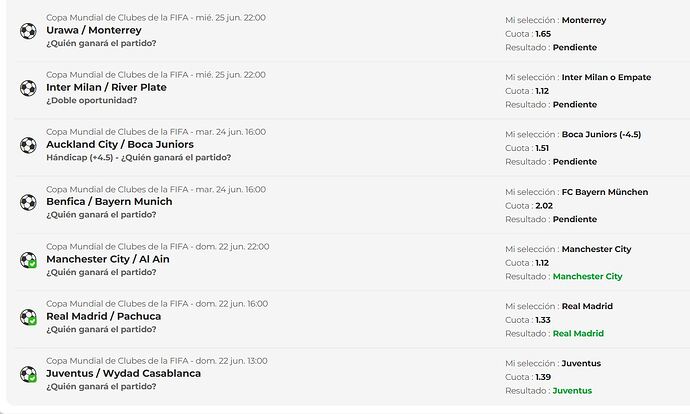The image size is (690, 414).
Task: Click the green Juventus result text
Action: 572,391
